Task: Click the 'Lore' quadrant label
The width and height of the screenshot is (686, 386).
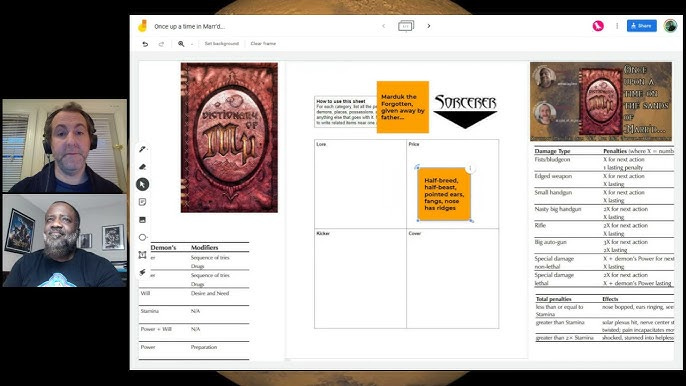Action: point(321,144)
